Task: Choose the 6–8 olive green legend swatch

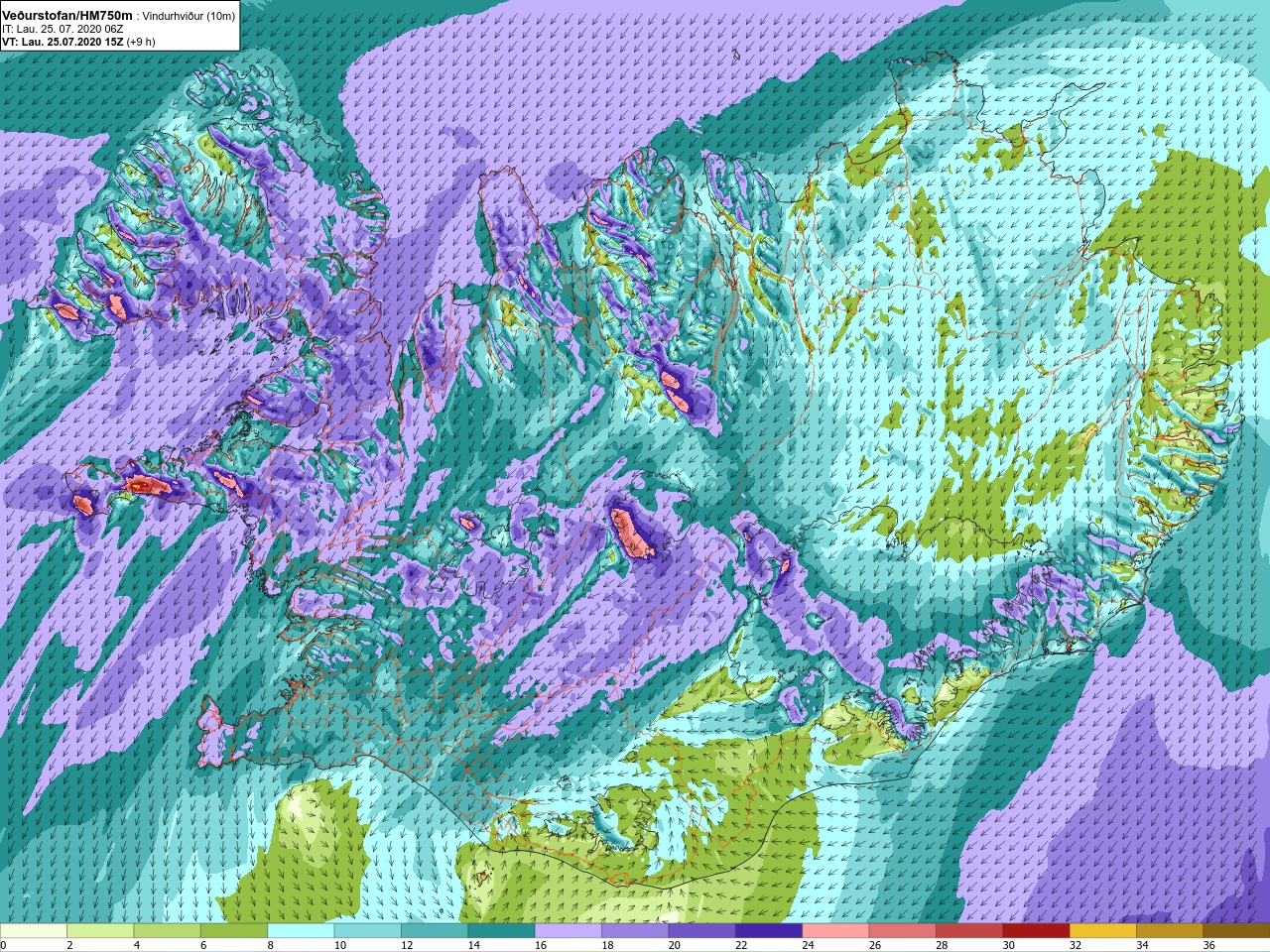Action: pos(234,931)
